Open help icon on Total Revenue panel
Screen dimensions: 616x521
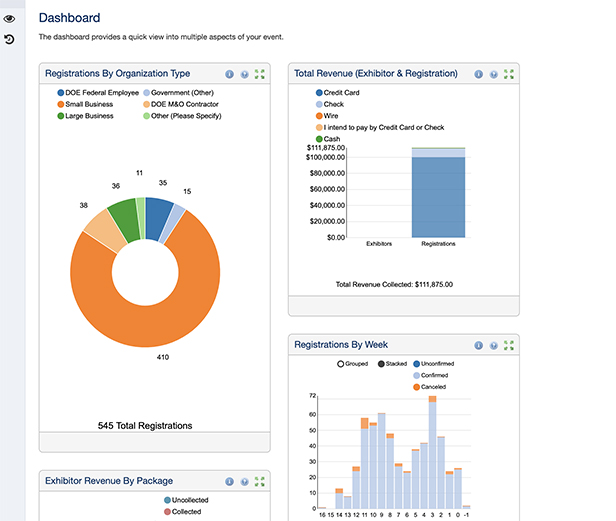pyautogui.click(x=493, y=74)
